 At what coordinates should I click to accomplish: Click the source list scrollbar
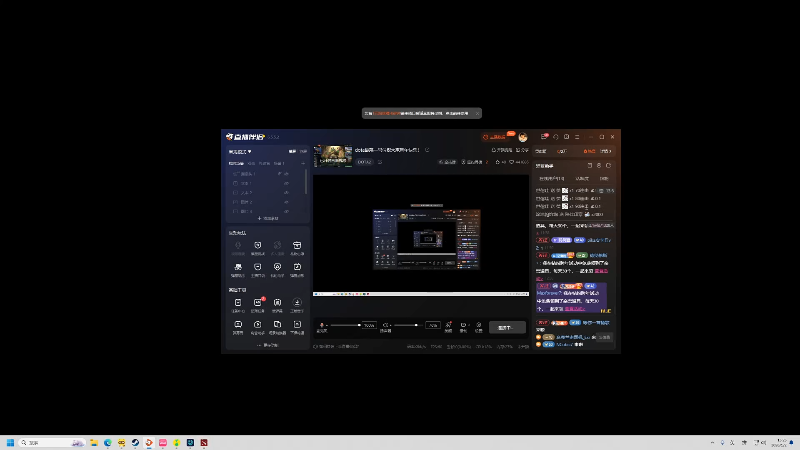tap(306, 182)
